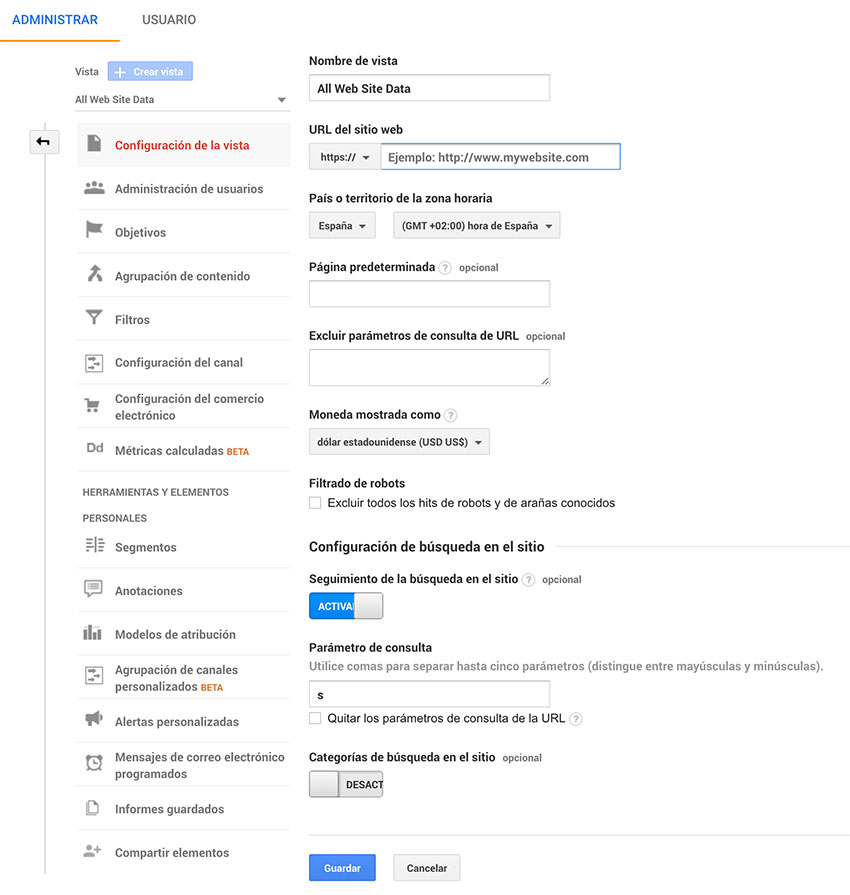Image resolution: width=850 pixels, height=895 pixels.
Task: Open the Modelos de atribución bar chart icon
Action: (94, 634)
